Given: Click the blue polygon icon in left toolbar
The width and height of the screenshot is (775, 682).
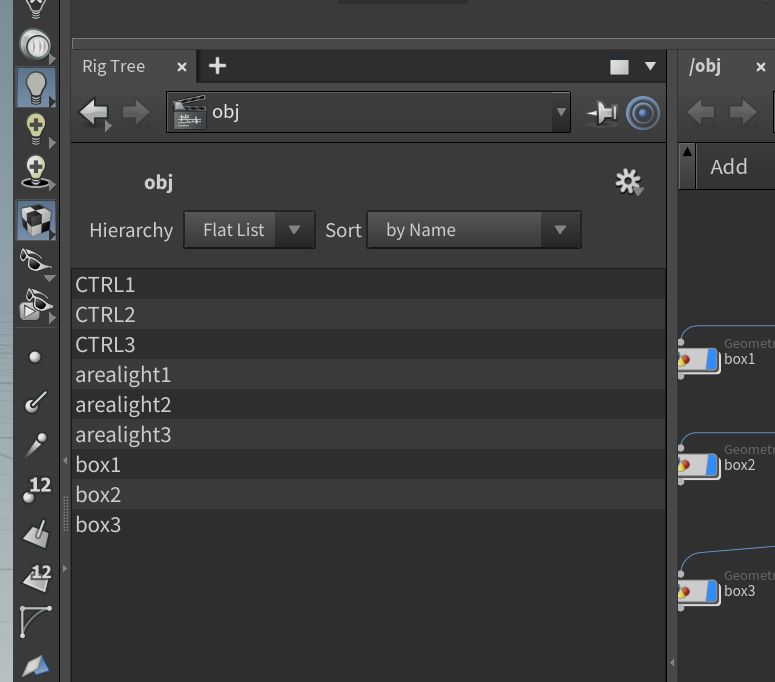Looking at the screenshot, I should pos(36,665).
